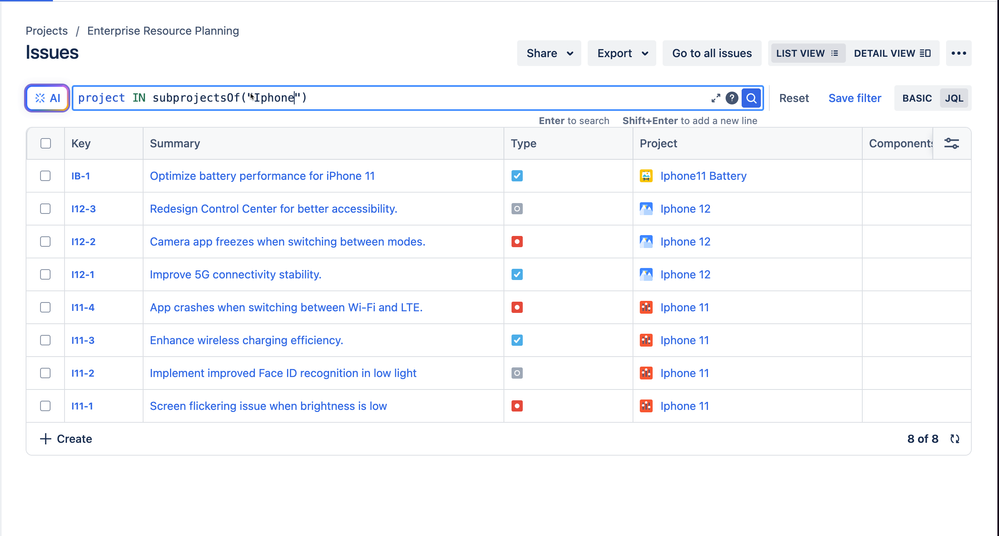
Task: Tick the select-all checkbox in the table header
Action: coord(46,143)
